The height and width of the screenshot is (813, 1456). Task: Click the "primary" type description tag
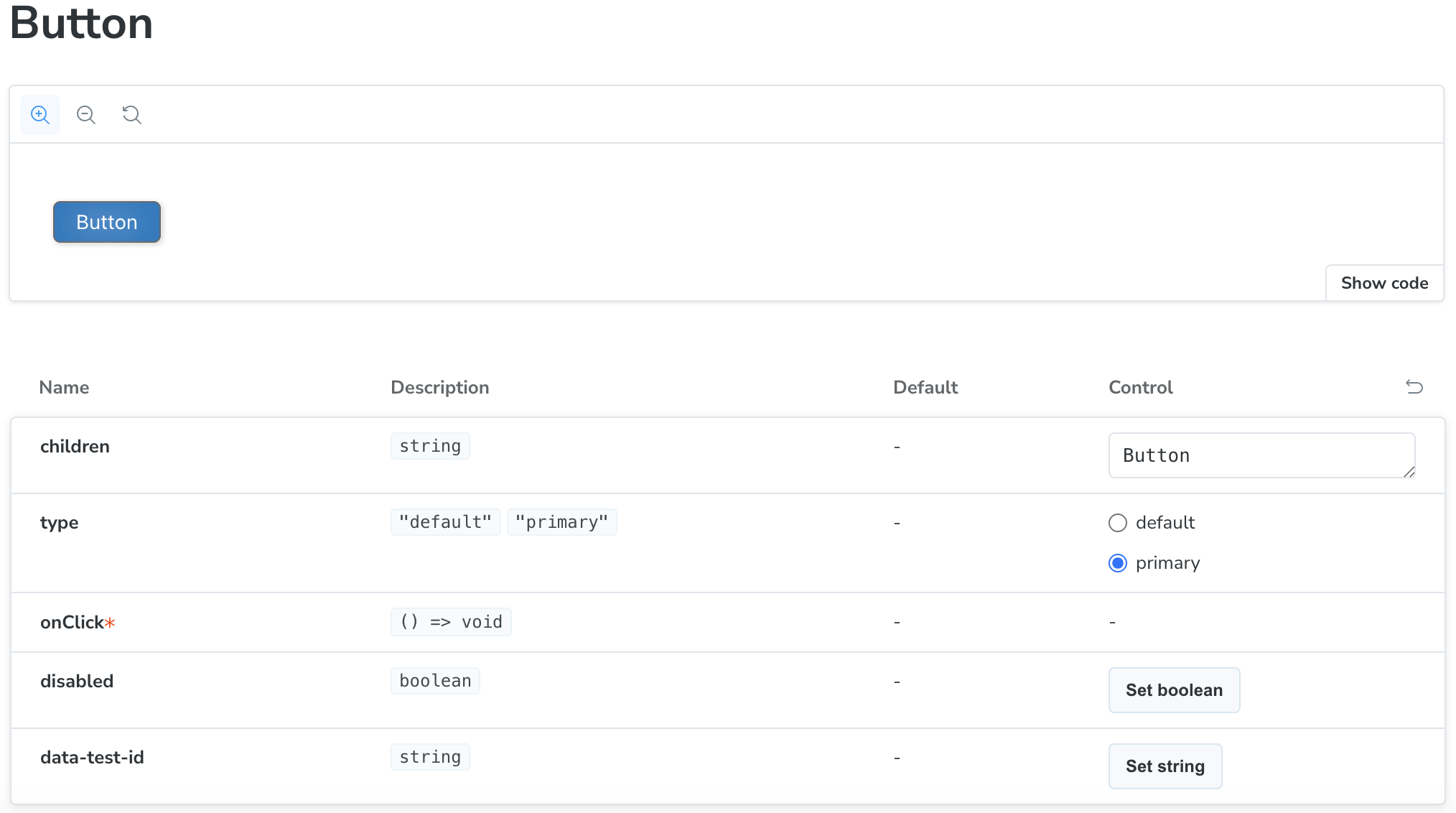pyautogui.click(x=561, y=522)
